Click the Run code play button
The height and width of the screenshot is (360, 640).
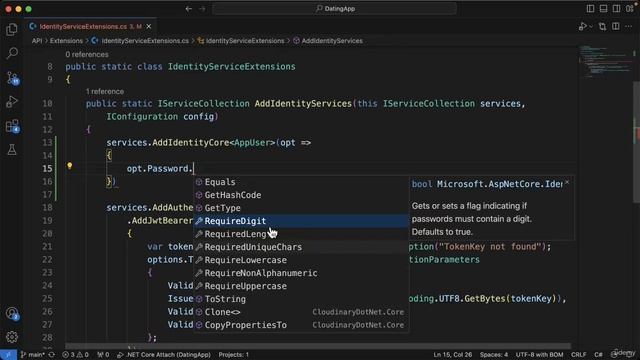(x=582, y=27)
